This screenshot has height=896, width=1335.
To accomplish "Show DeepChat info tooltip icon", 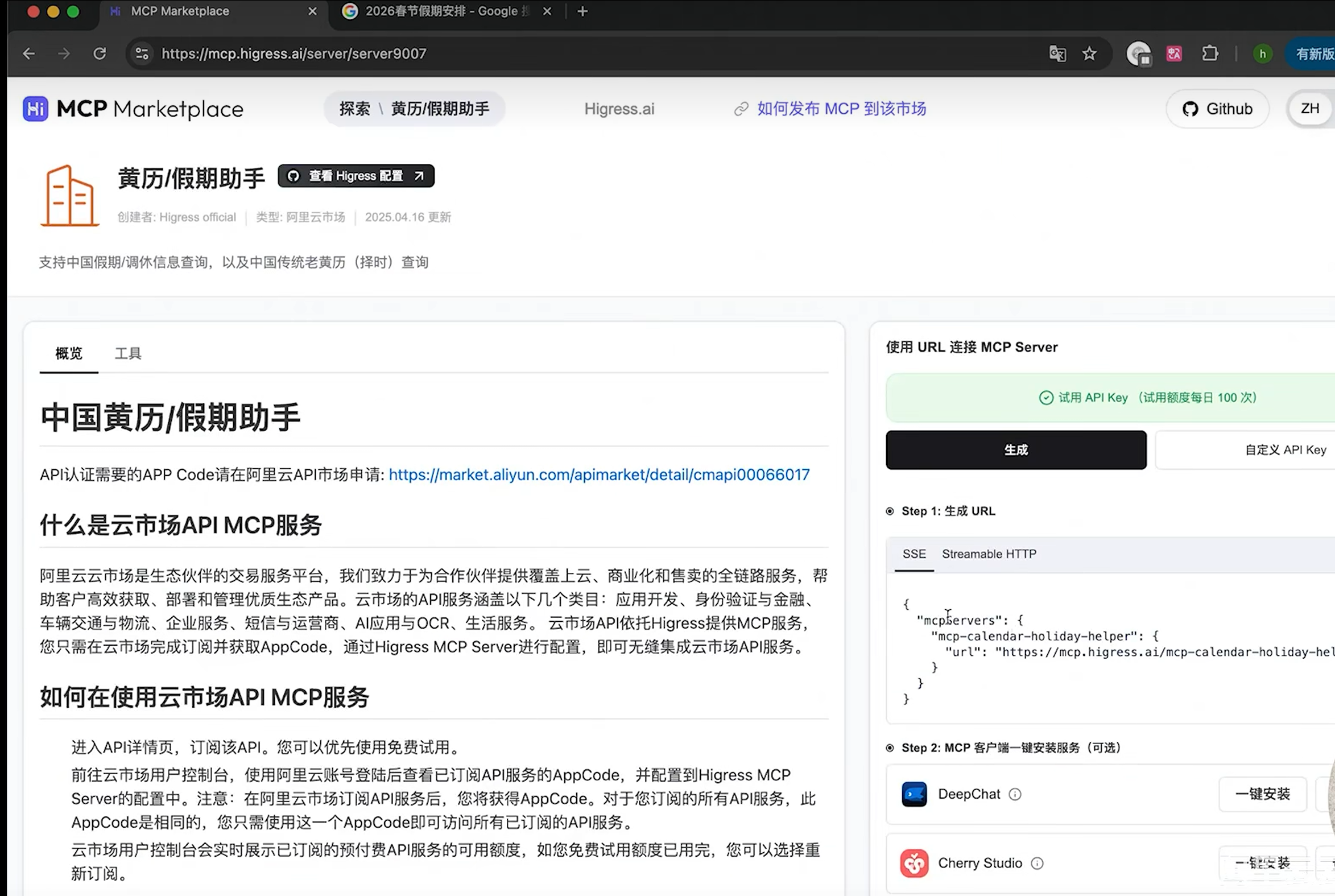I will [x=1015, y=794].
